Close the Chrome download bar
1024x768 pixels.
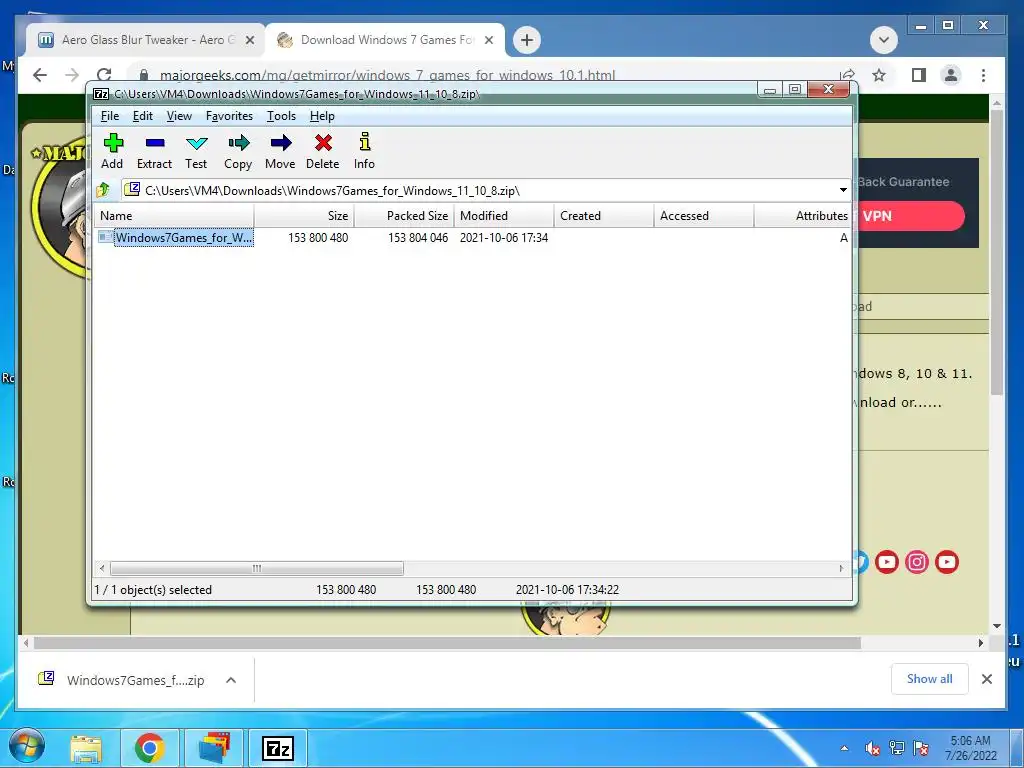click(x=987, y=679)
